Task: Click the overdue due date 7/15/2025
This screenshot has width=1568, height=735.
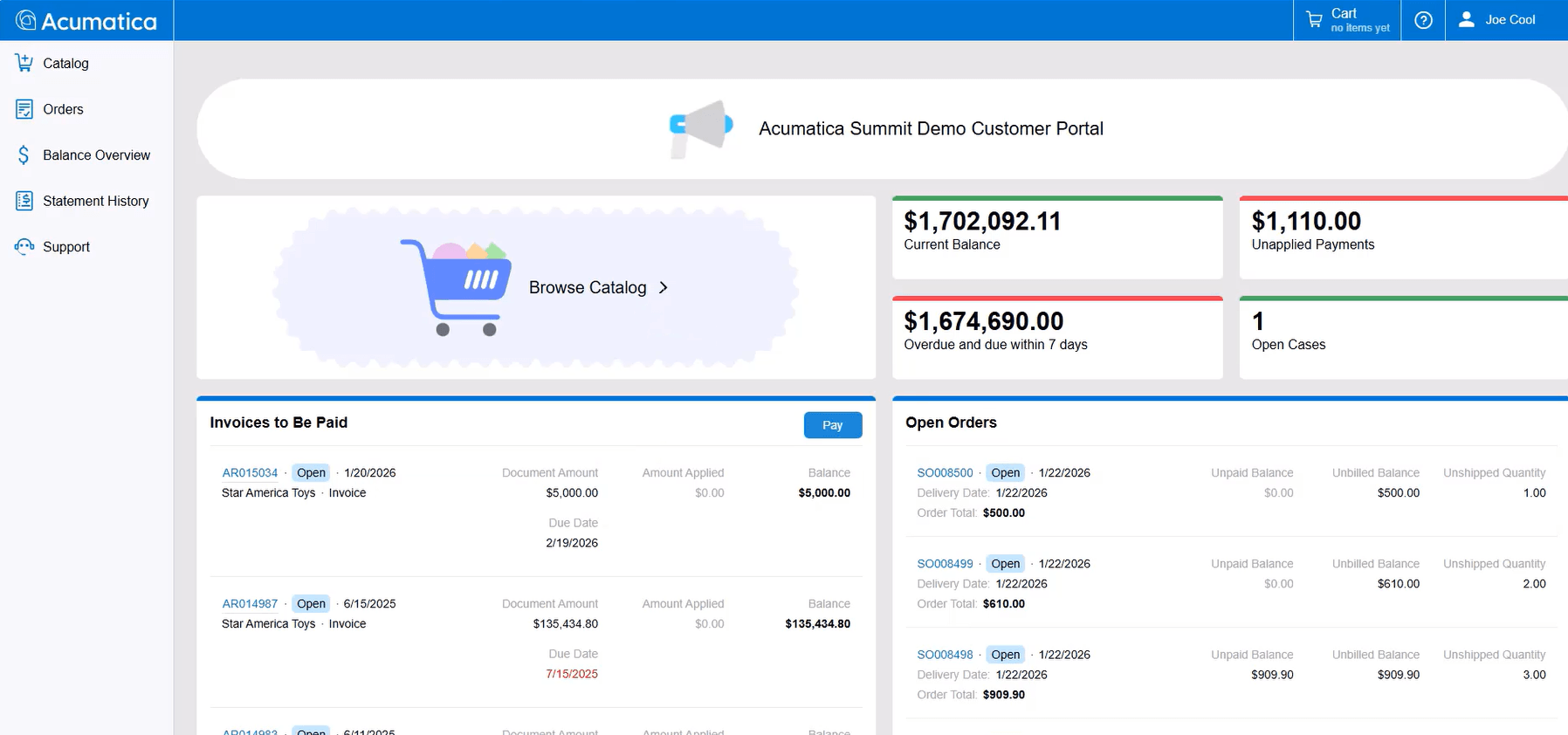Action: (x=572, y=674)
